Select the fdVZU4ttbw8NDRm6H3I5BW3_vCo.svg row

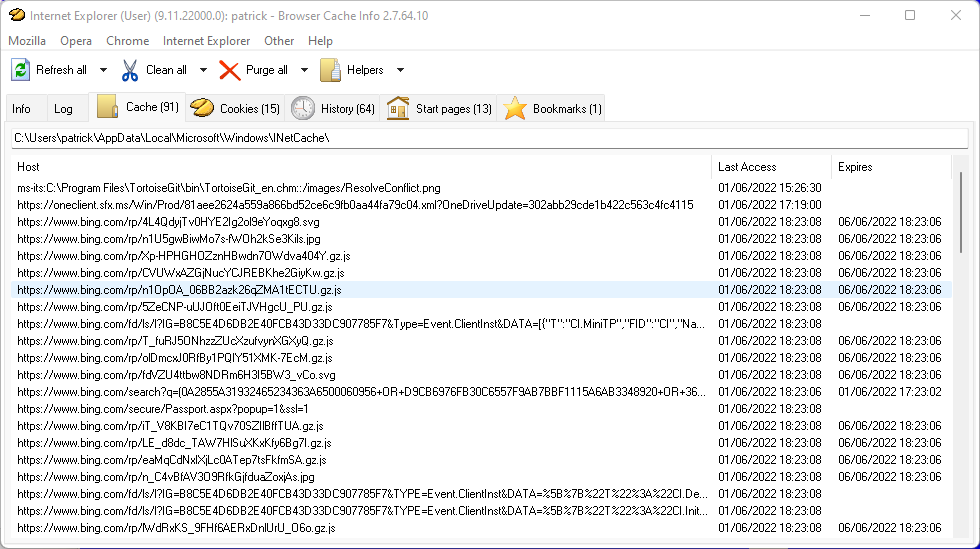click(x=481, y=375)
